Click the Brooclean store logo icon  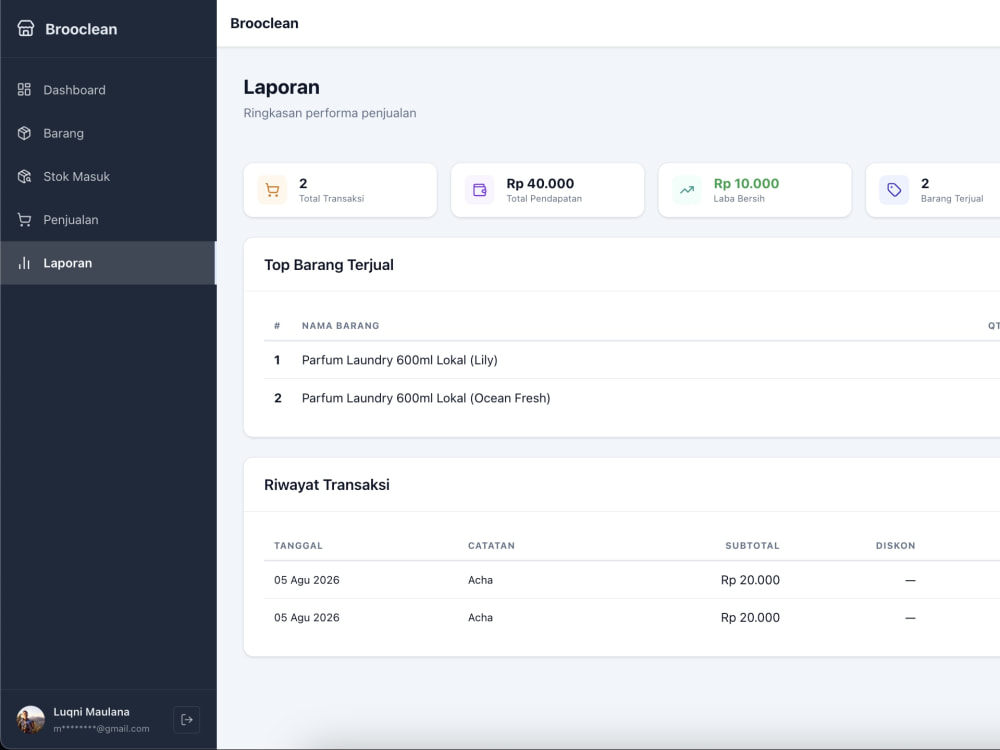[26, 29]
